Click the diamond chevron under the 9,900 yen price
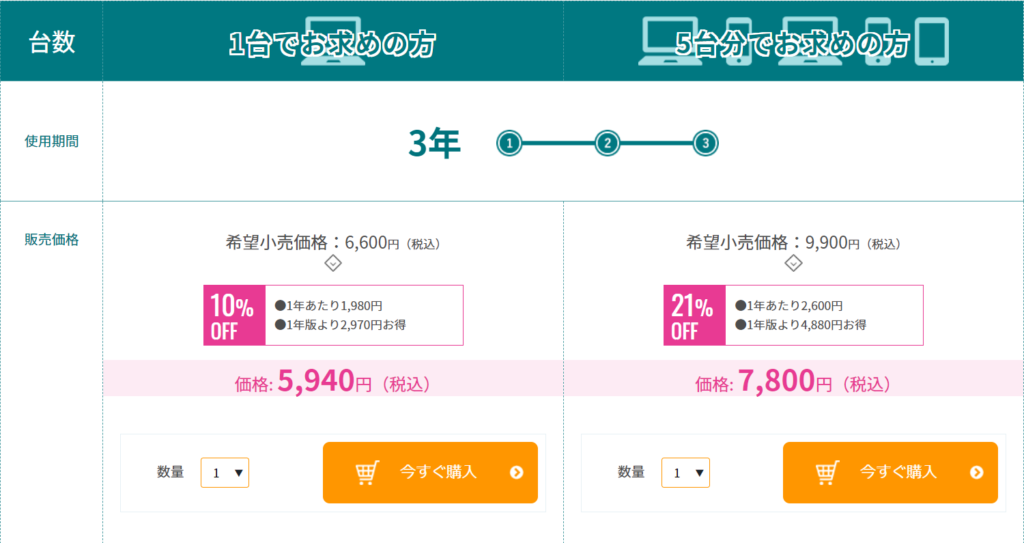 (793, 263)
